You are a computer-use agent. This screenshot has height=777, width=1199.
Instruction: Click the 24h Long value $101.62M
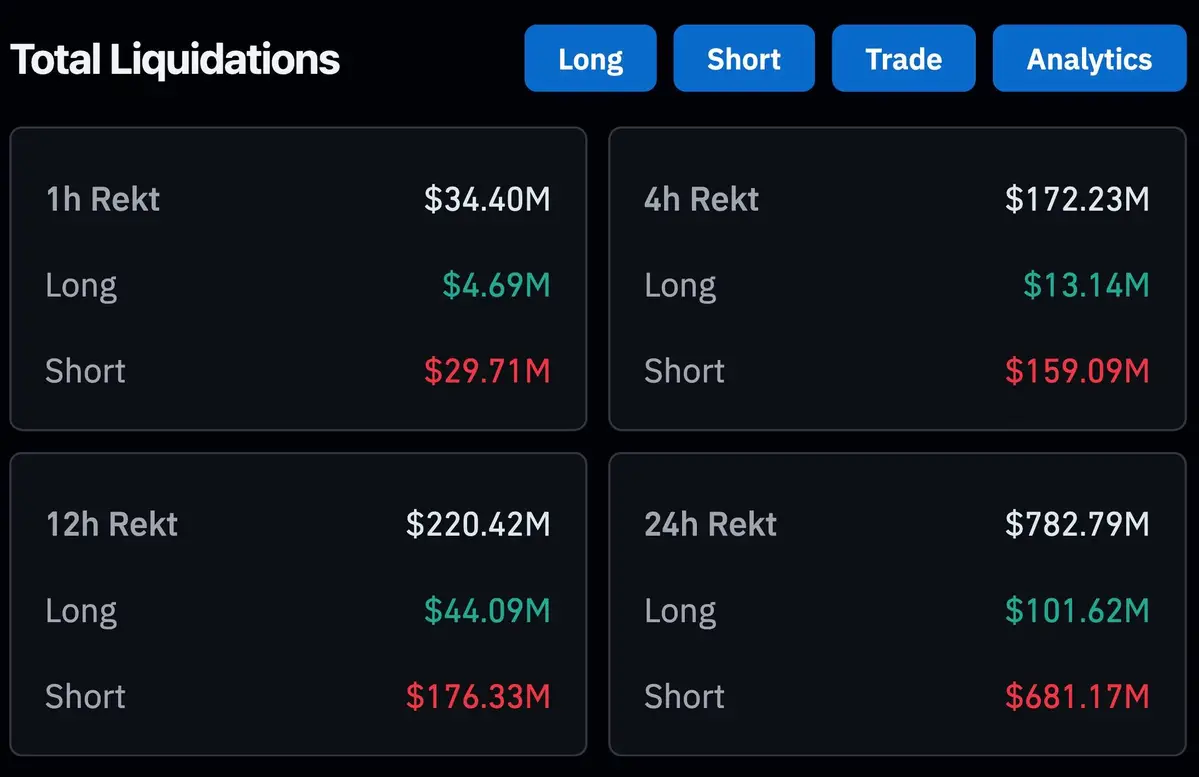[1077, 611]
